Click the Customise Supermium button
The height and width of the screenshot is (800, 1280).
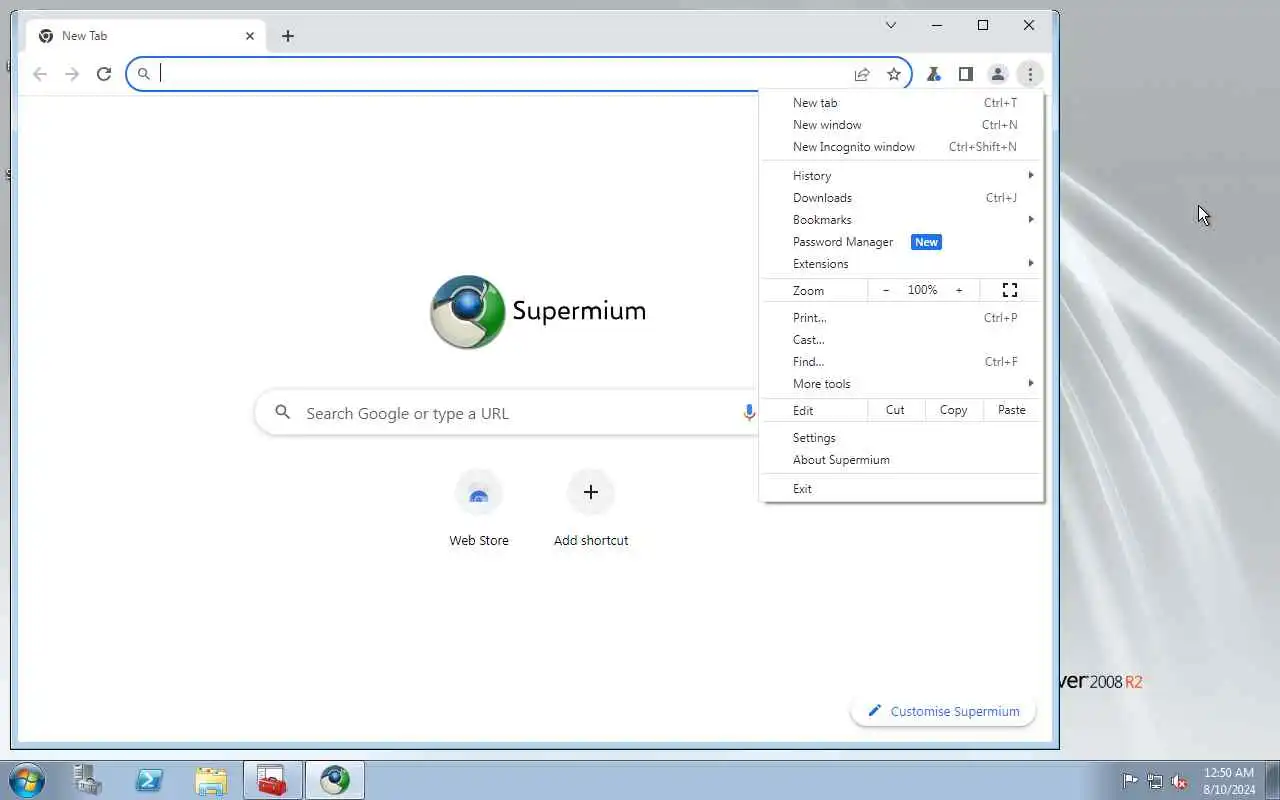coord(943,711)
